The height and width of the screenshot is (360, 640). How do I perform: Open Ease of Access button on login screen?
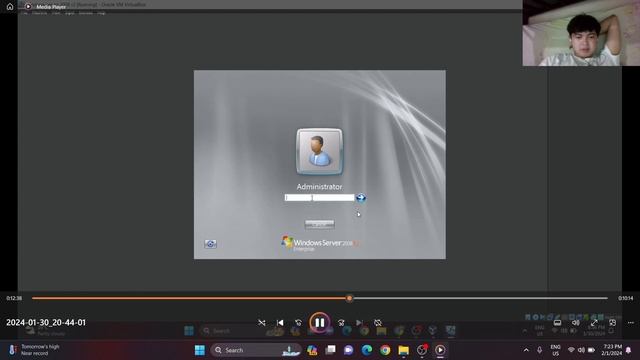point(210,244)
